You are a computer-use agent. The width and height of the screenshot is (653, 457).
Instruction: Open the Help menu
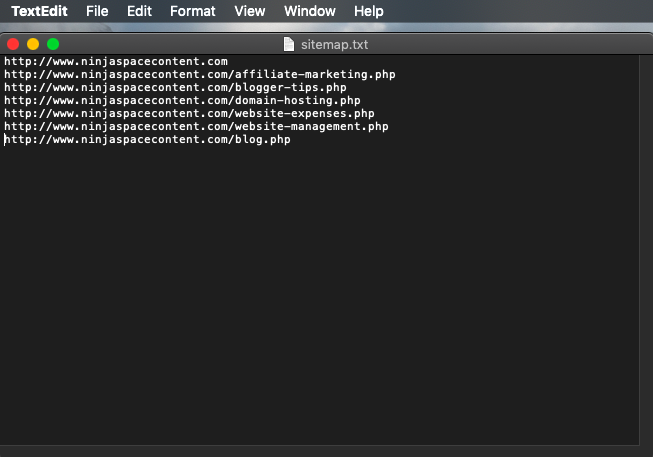pyautogui.click(x=368, y=11)
